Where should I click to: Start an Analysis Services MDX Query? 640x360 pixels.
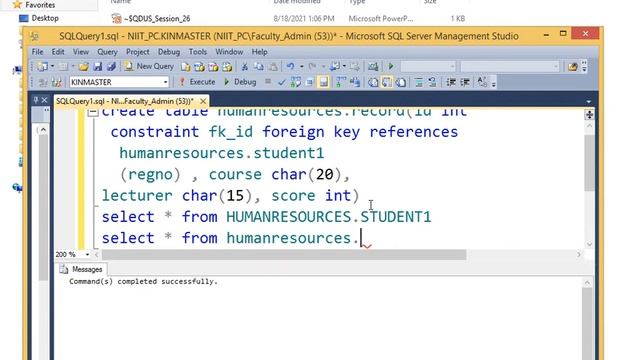199,67
